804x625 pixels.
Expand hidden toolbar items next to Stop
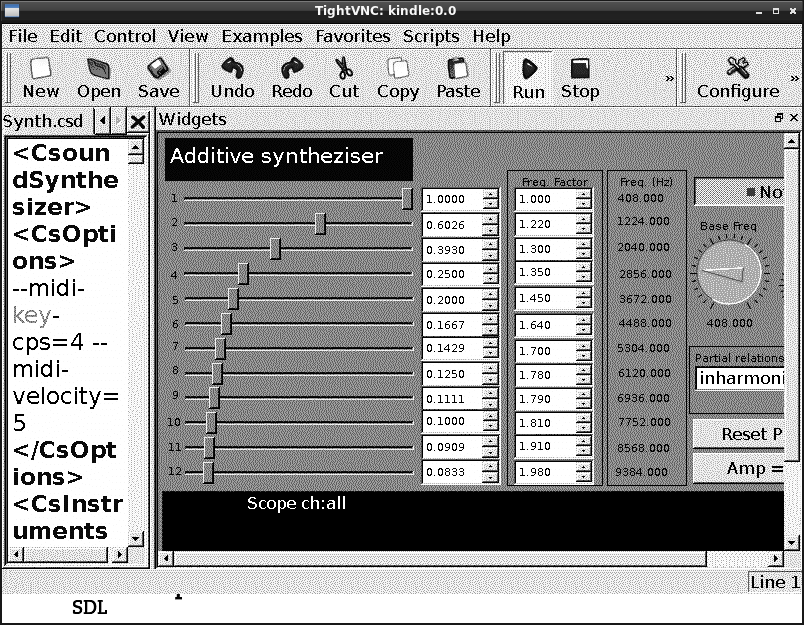669,78
